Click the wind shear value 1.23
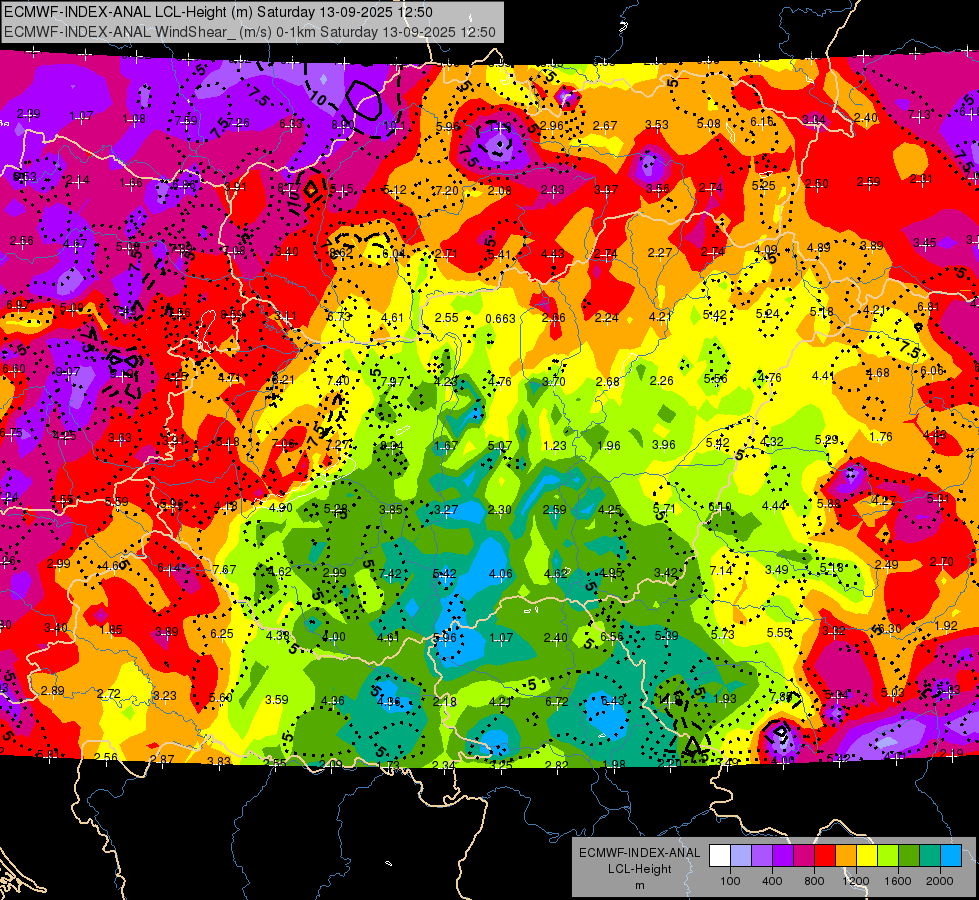 point(554,446)
